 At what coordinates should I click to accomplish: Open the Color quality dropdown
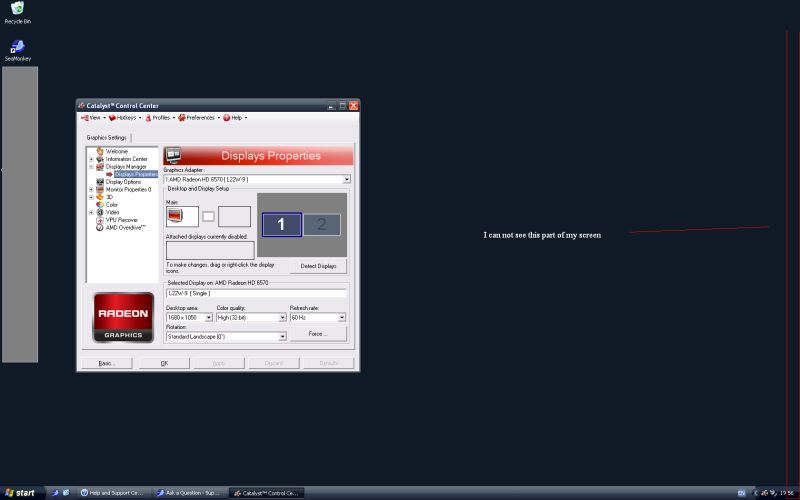[x=282, y=317]
